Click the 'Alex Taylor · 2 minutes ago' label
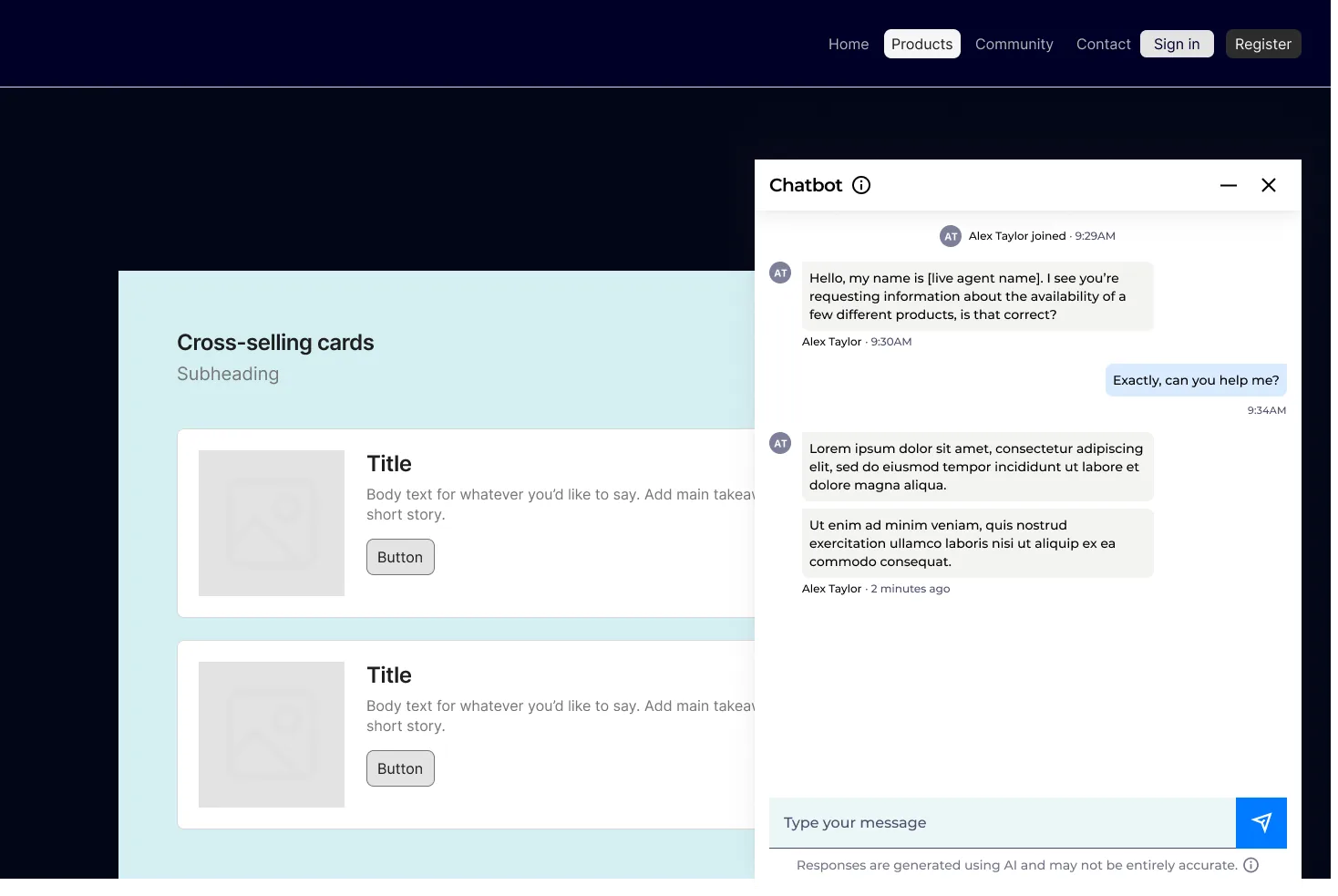 coord(876,589)
